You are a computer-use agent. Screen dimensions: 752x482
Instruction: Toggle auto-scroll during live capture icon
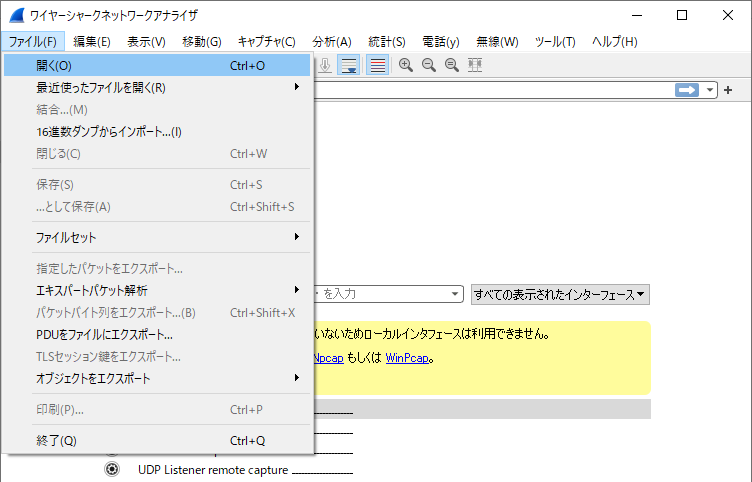coord(349,65)
